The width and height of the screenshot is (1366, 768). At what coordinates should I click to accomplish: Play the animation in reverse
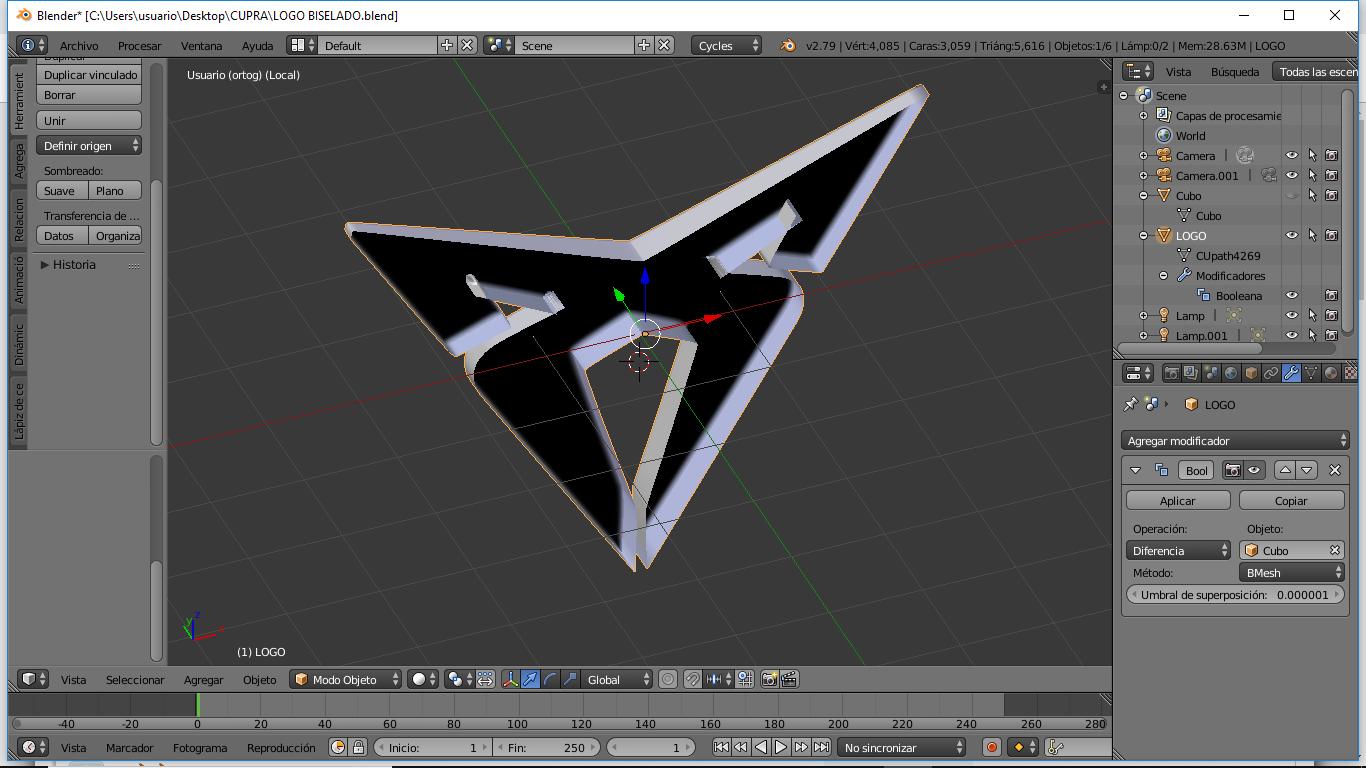coord(761,747)
